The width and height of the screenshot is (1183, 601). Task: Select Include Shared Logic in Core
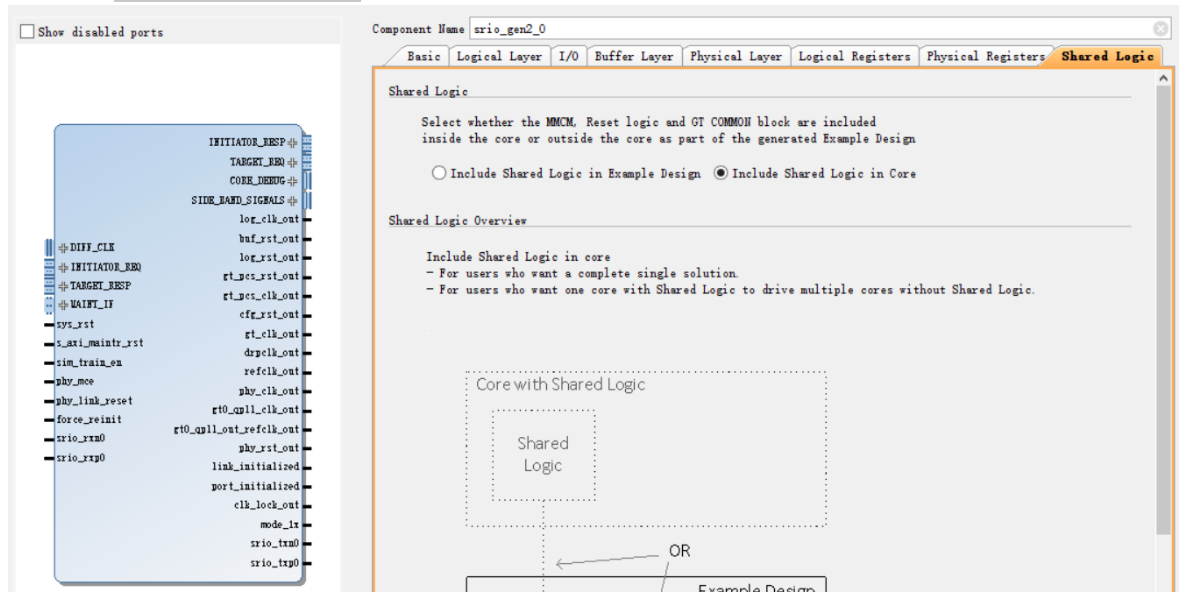click(721, 173)
